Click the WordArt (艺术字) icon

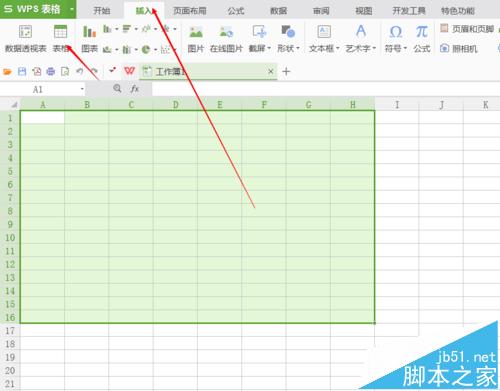tap(361, 31)
